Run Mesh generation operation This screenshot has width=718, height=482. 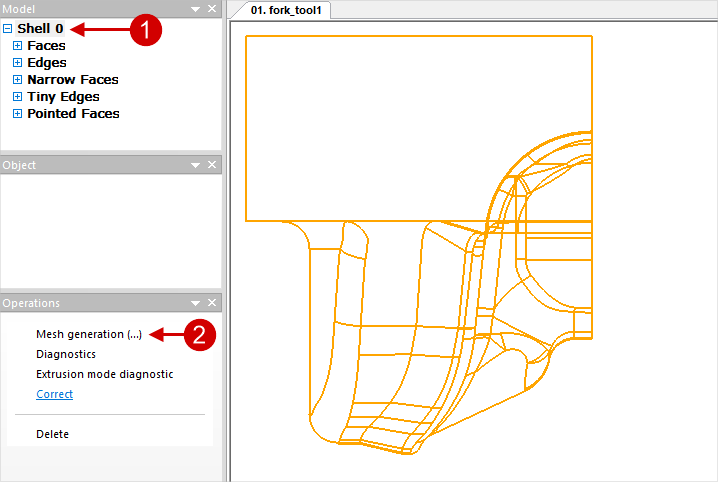point(89,334)
